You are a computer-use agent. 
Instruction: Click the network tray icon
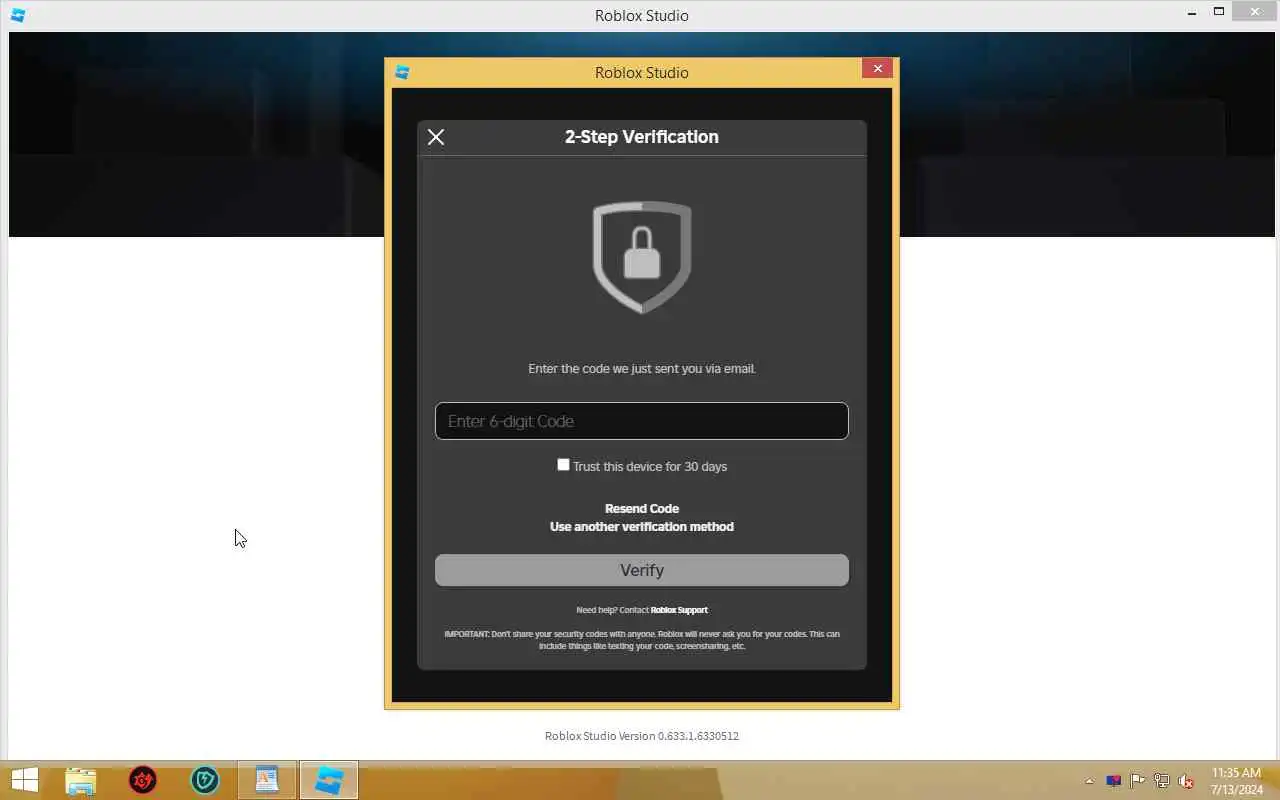pyautogui.click(x=1162, y=781)
